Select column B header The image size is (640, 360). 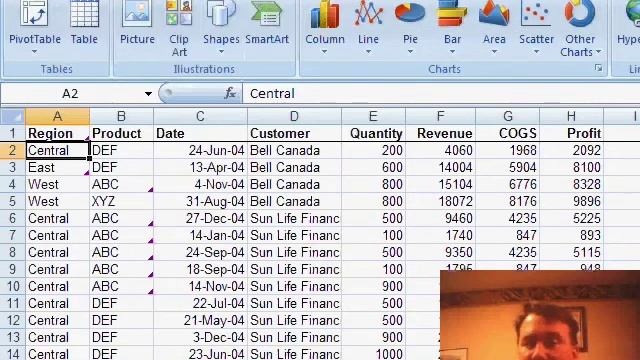coord(121,116)
